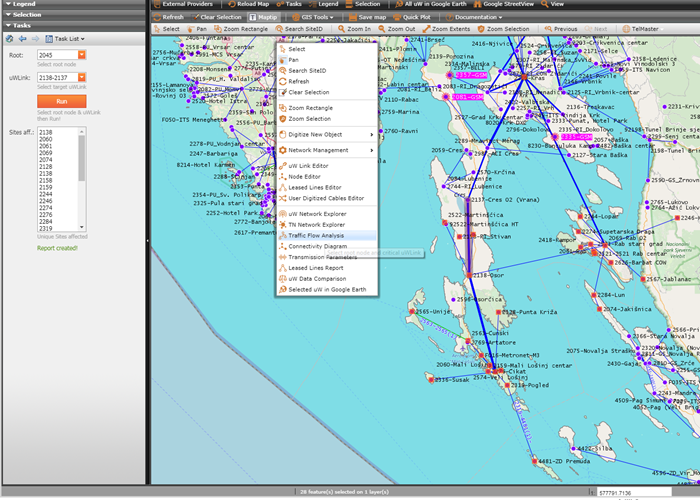Screen dimensions: 700x500
Task: Activate the Pan tool in toolbar
Action: (197, 29)
